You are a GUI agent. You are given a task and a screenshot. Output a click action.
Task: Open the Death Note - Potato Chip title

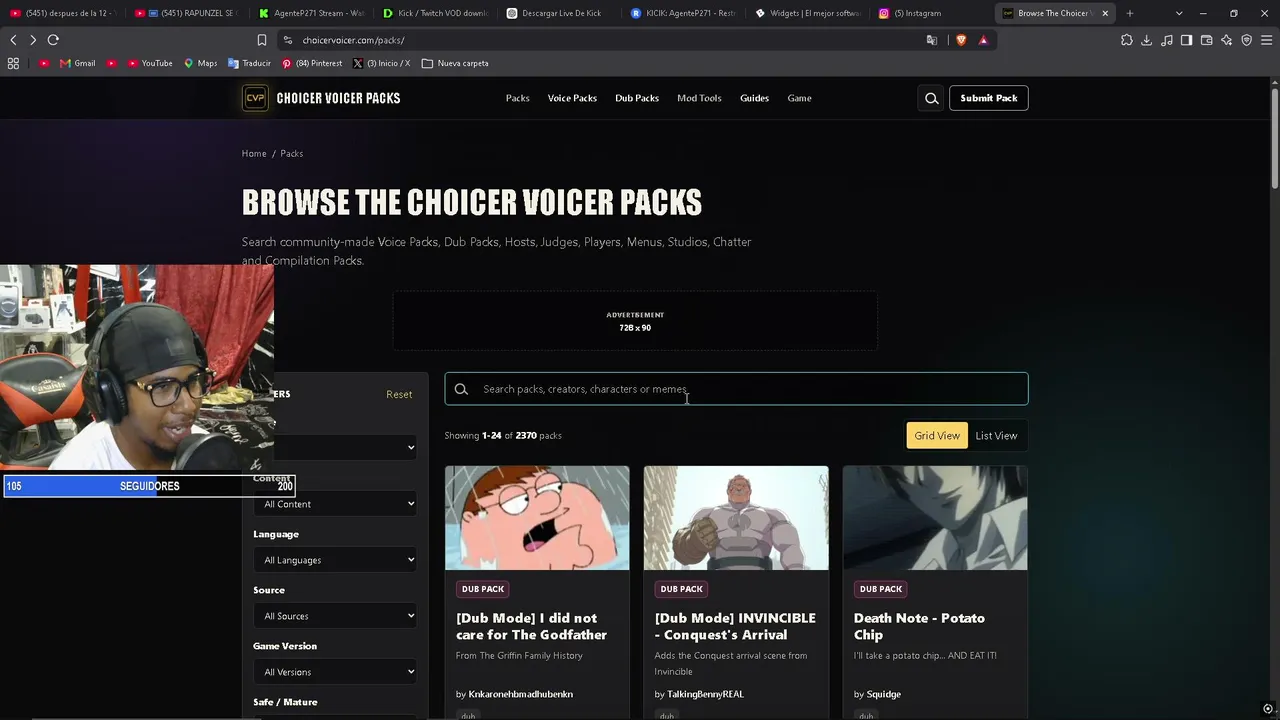919,626
